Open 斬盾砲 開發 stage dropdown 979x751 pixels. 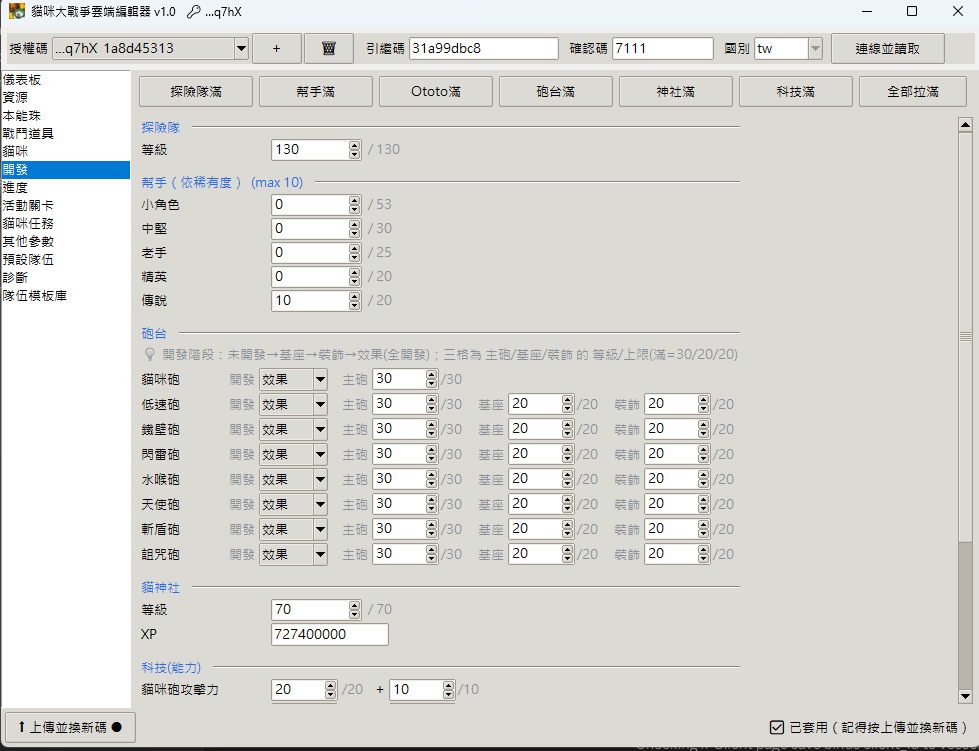pos(293,529)
